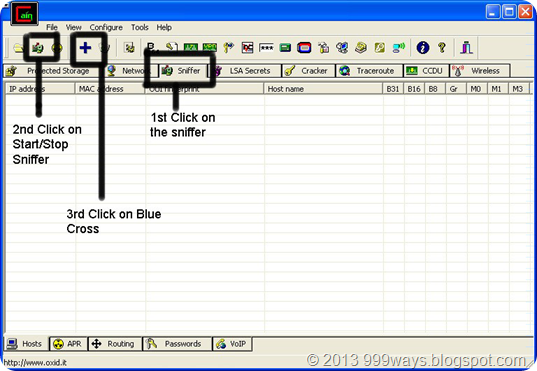Viewport: 537px width, 371px height.
Task: Open the About info icon
Action: [423, 48]
